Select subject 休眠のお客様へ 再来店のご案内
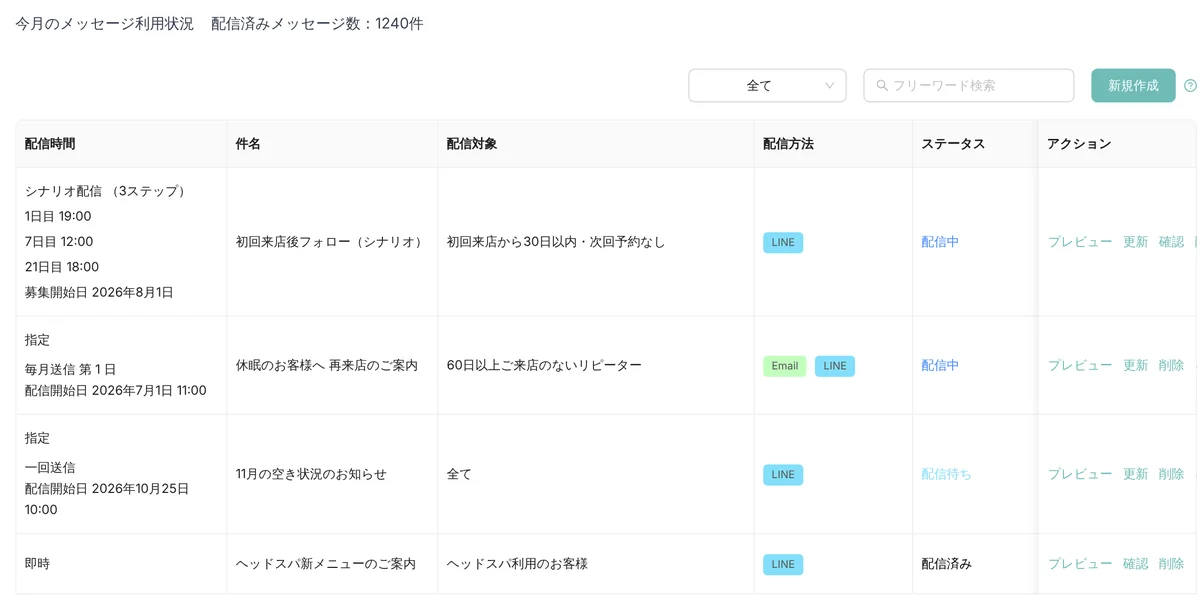This screenshot has width=1200, height=608. (x=327, y=366)
